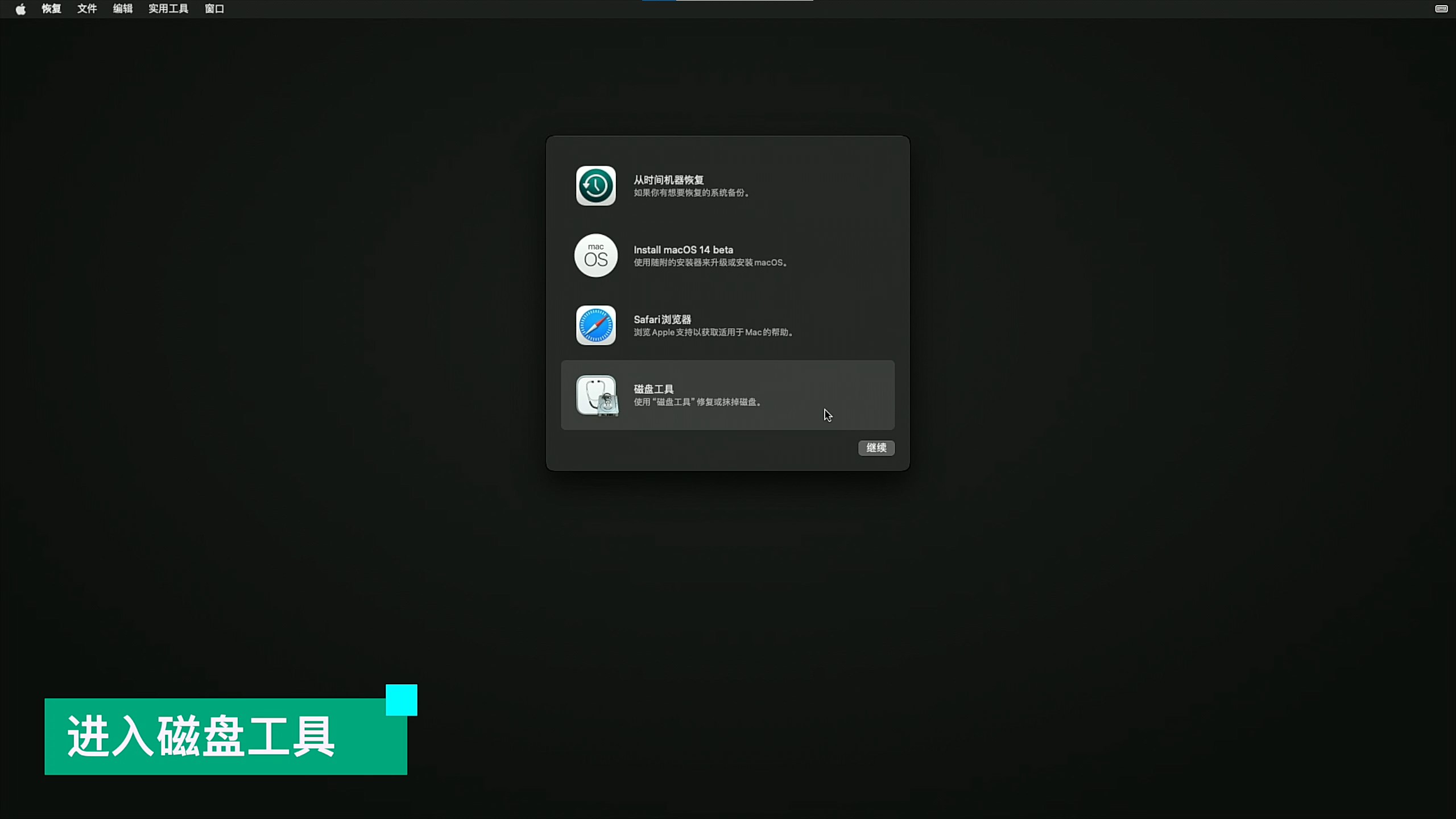Image resolution: width=1456 pixels, height=819 pixels.
Task: Open the 窗口 menu
Action: (214, 9)
